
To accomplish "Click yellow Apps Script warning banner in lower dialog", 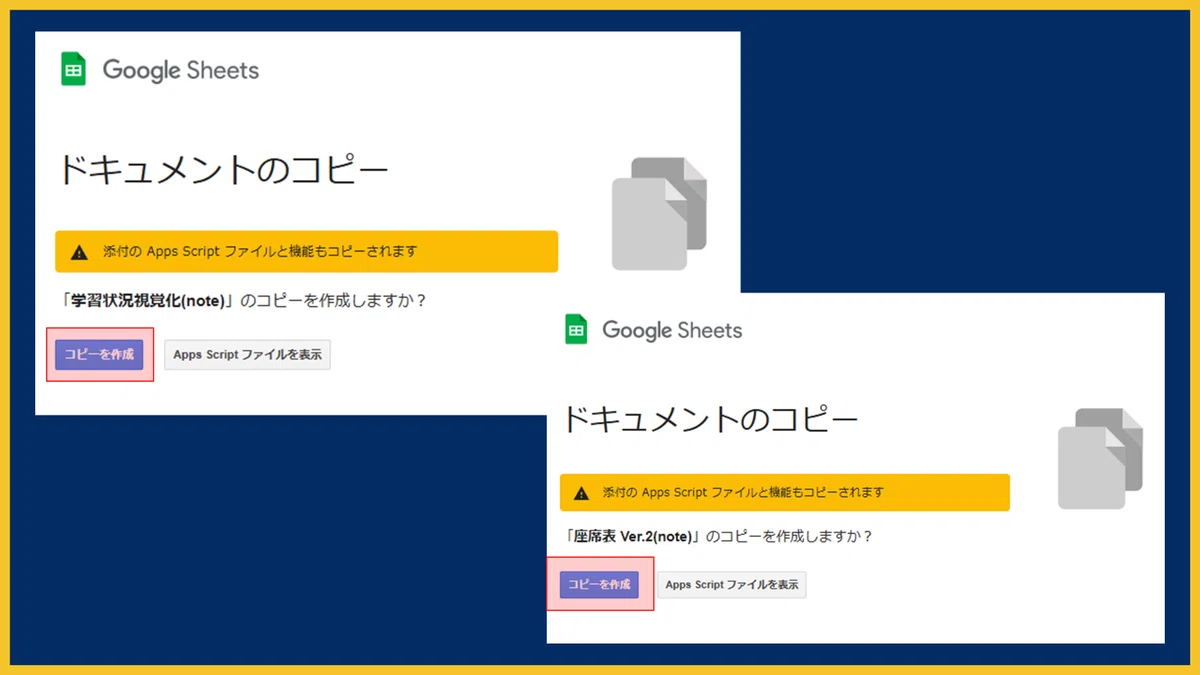I will click(x=785, y=493).
